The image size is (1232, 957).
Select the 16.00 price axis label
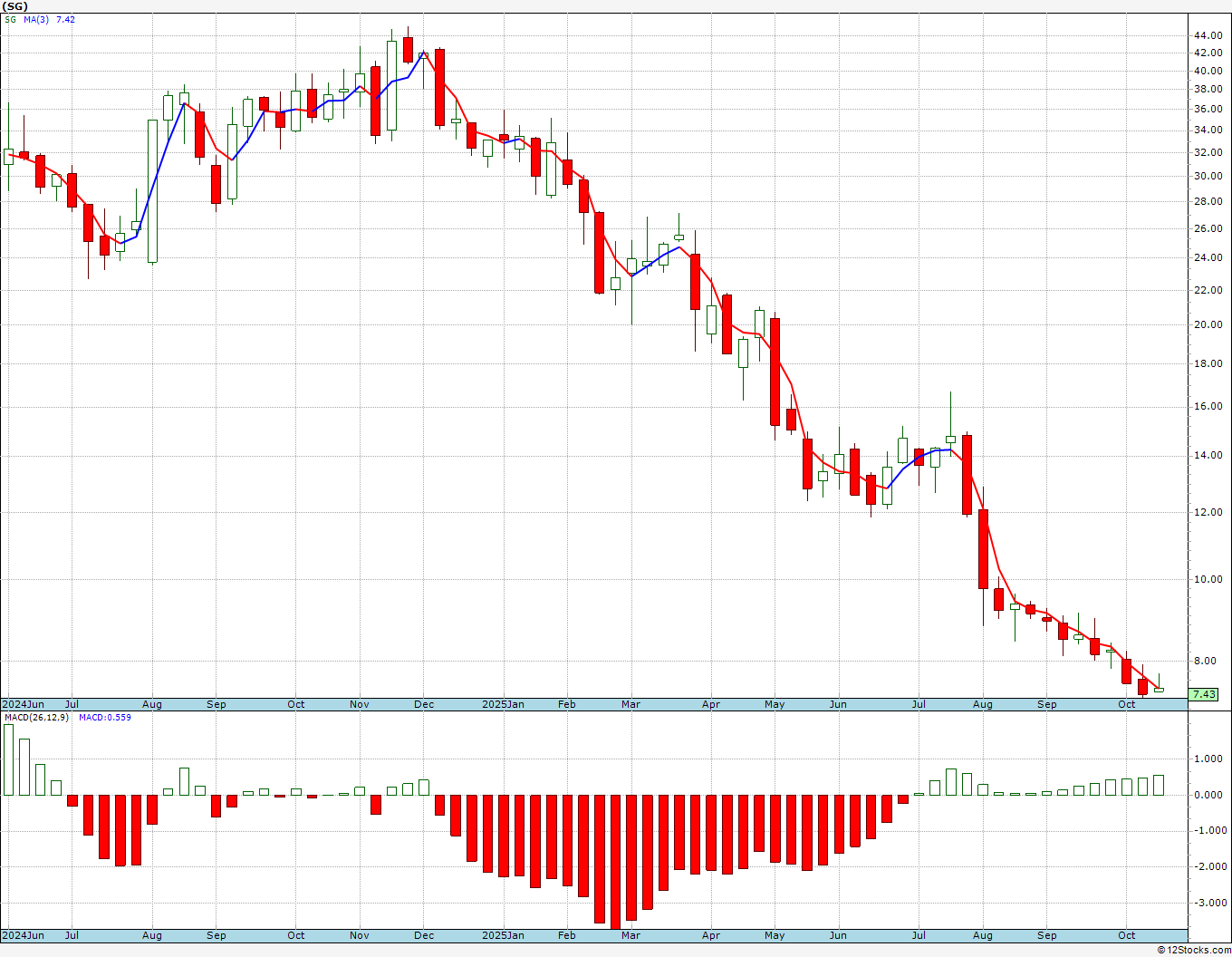point(1208,407)
